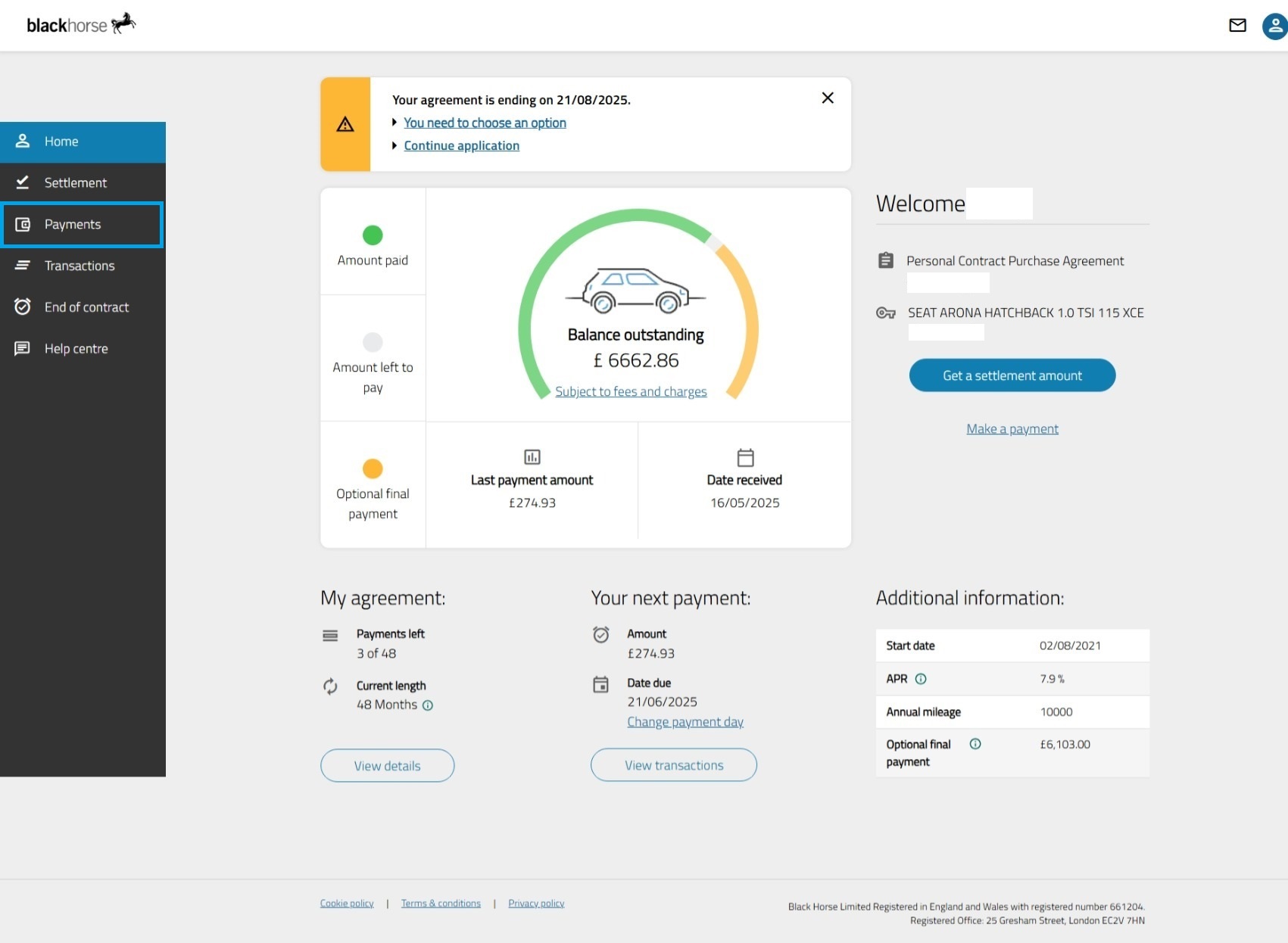
Task: Select the green Amount paid dot
Action: click(x=373, y=235)
